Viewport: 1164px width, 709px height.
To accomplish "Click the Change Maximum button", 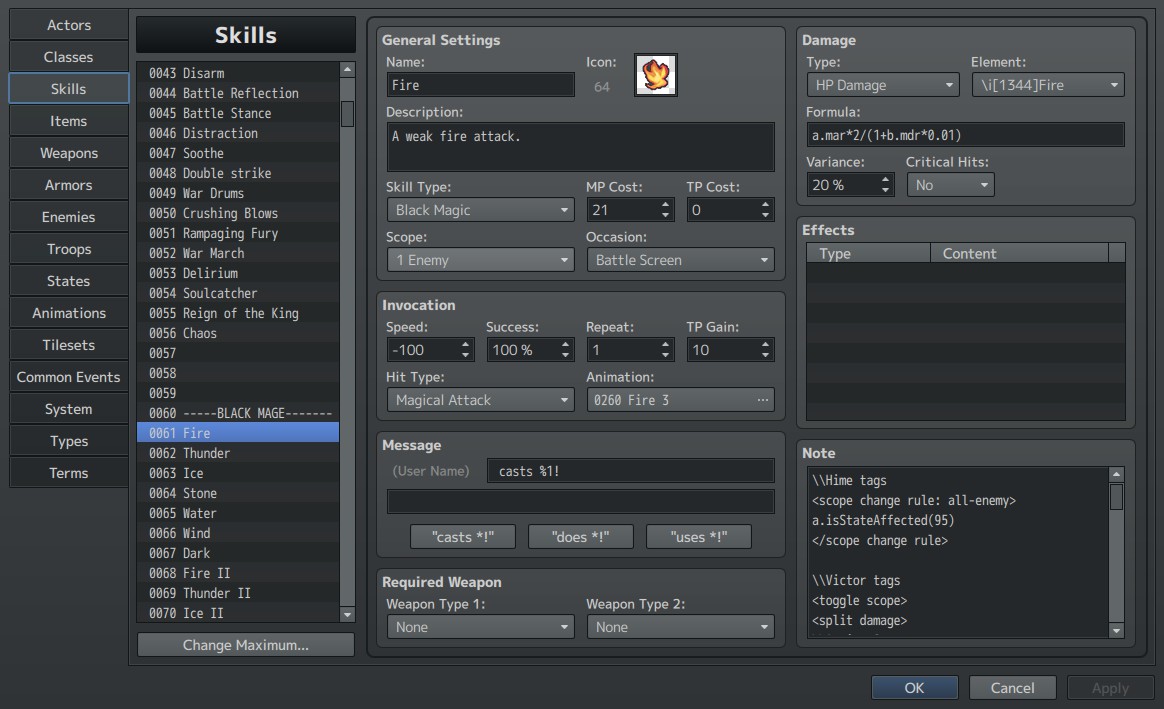I will pos(246,644).
